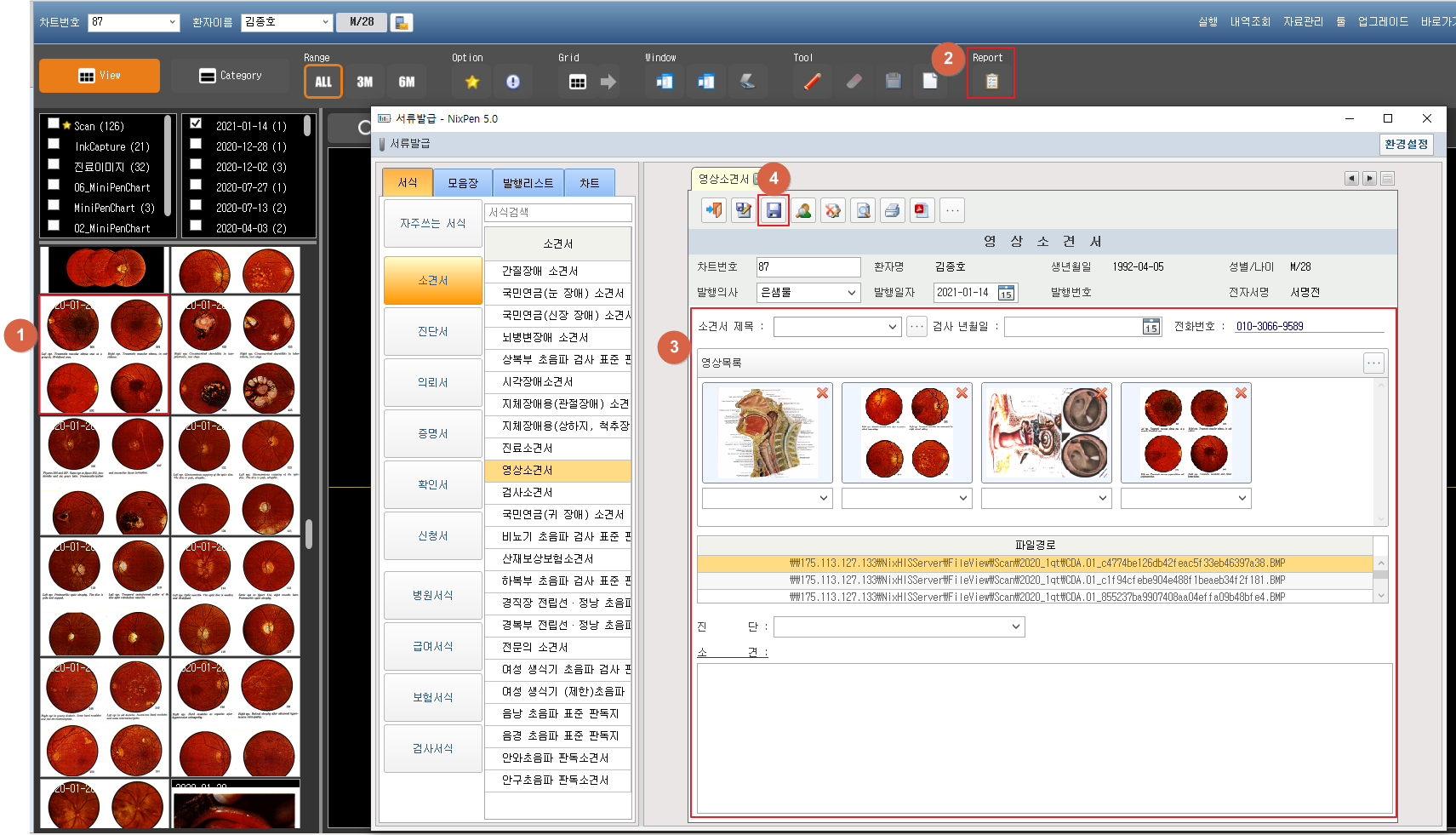
Task: Open the Grid layout icon
Action: (x=577, y=82)
